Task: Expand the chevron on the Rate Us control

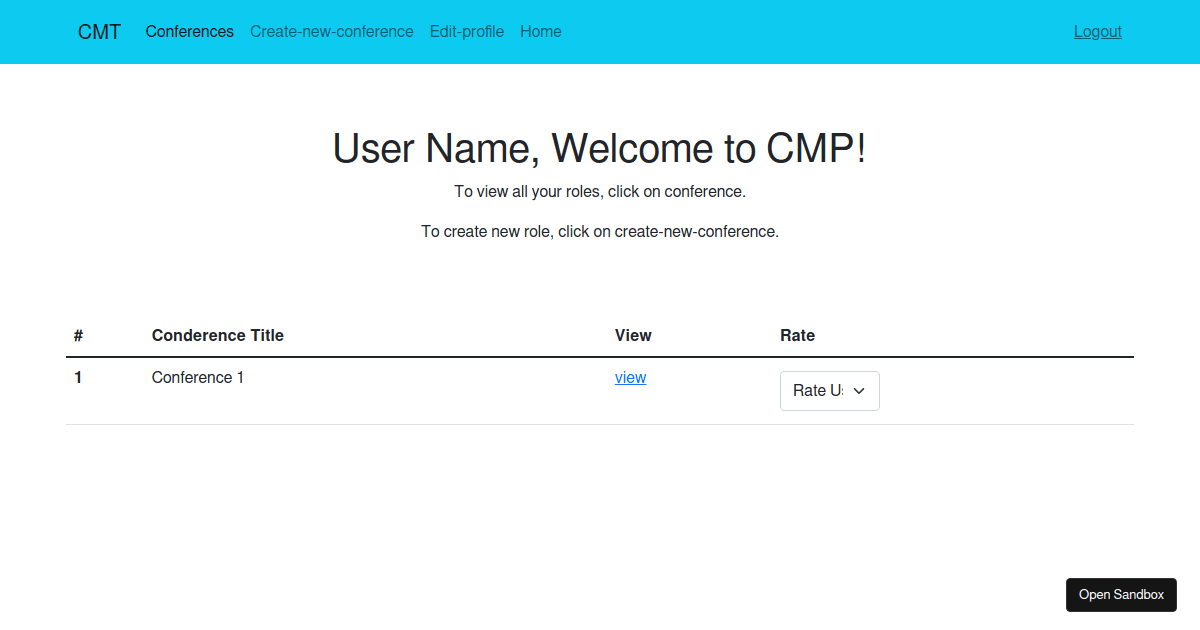Action: pos(858,390)
